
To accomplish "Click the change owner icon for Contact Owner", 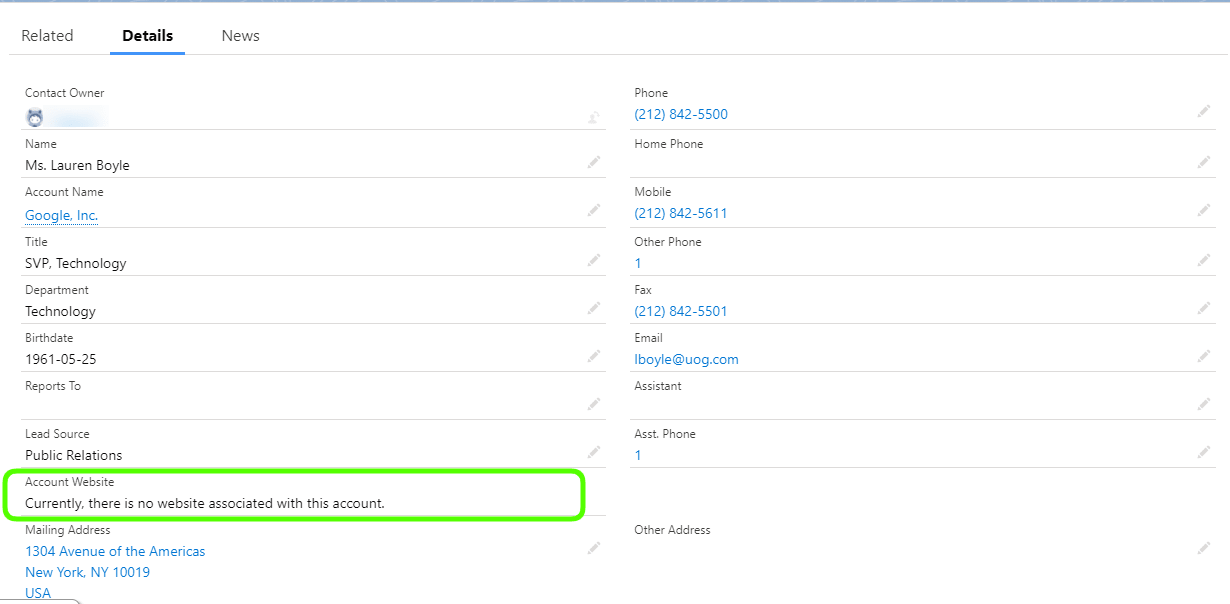I will pyautogui.click(x=594, y=118).
